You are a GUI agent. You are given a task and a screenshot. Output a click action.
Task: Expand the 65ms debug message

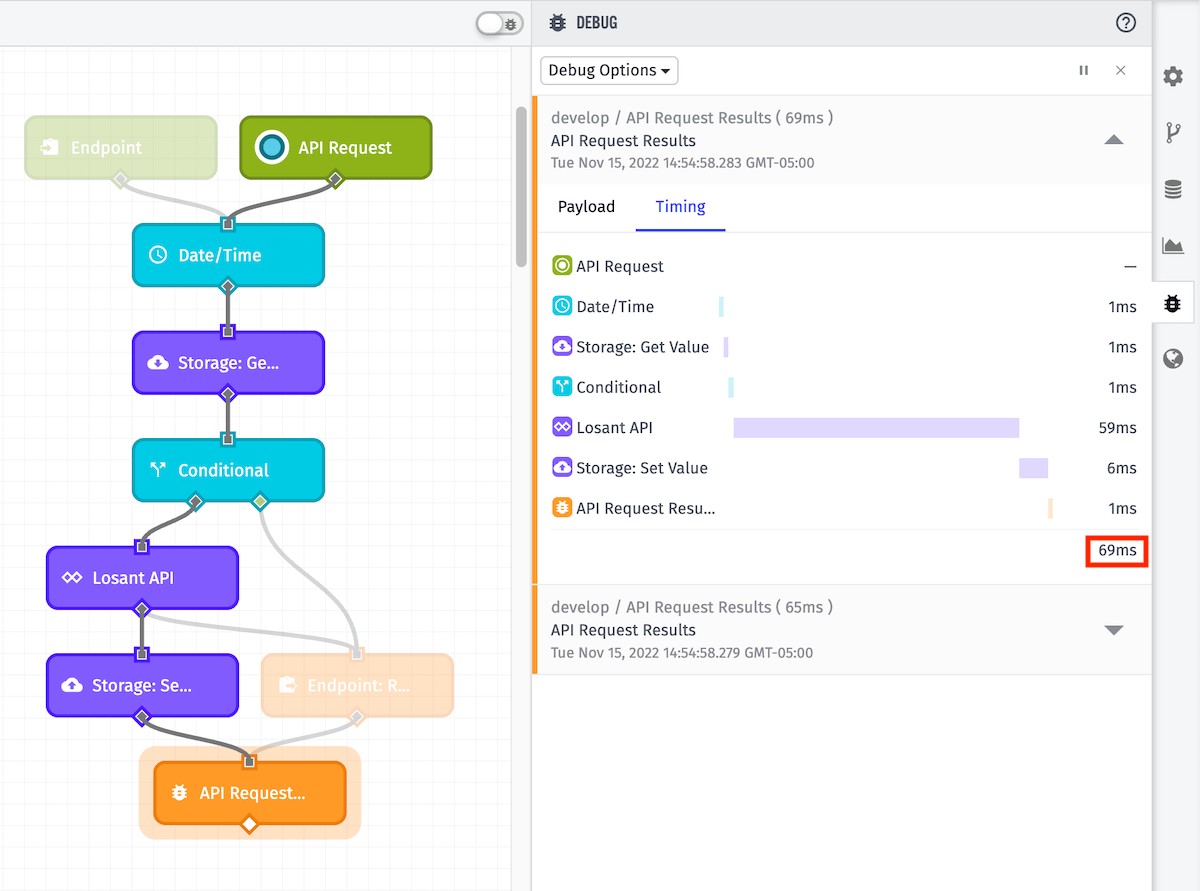click(x=1114, y=630)
